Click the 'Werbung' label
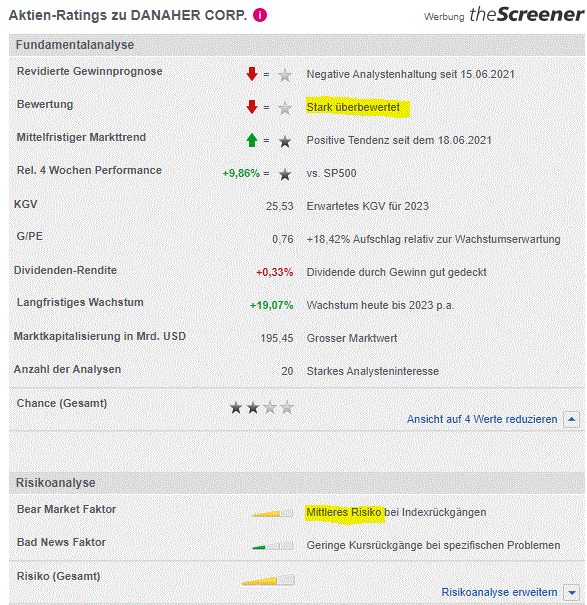The height and width of the screenshot is (605, 587). 444,17
